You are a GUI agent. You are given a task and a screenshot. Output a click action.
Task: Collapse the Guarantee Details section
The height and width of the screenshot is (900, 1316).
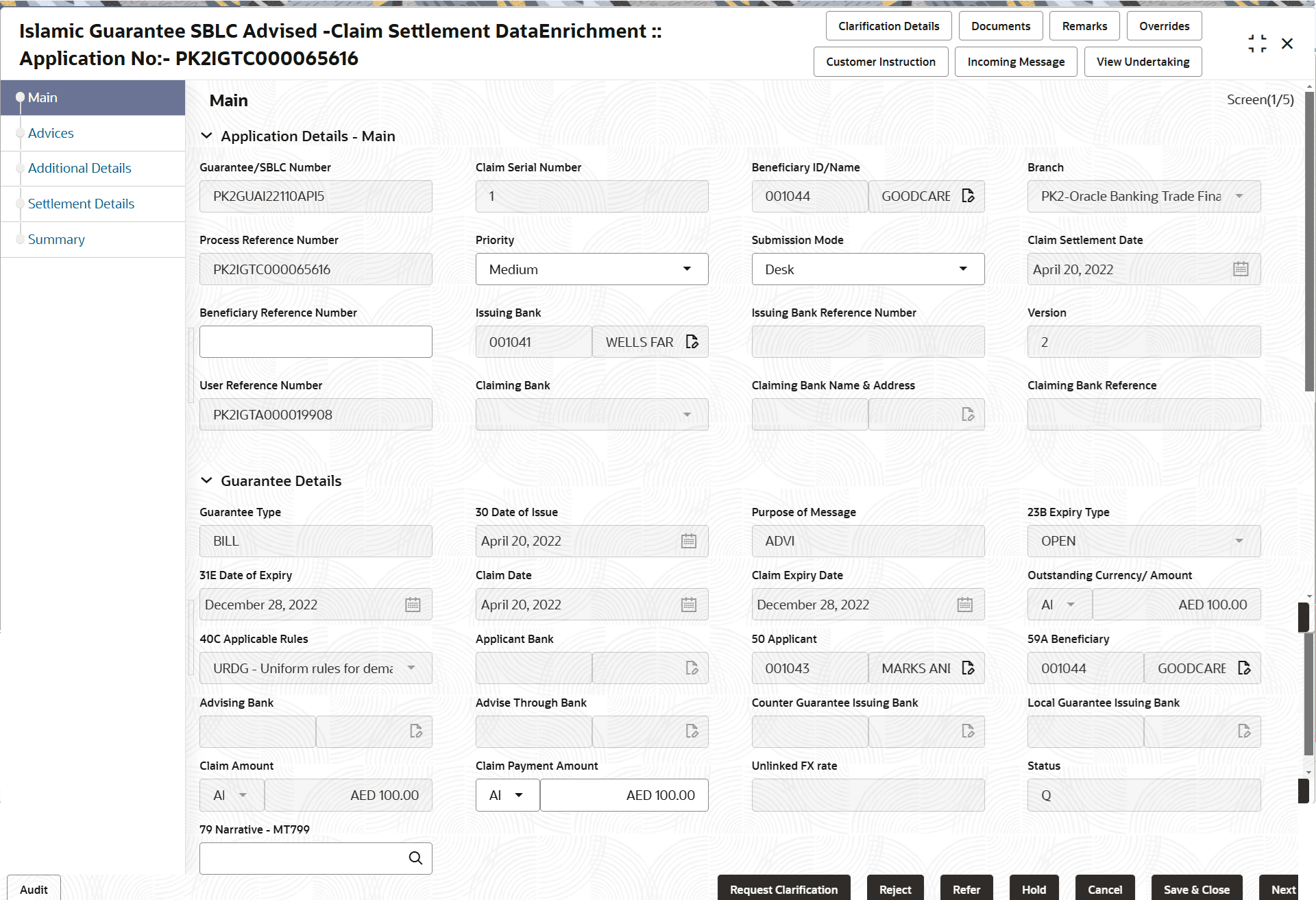coord(206,481)
